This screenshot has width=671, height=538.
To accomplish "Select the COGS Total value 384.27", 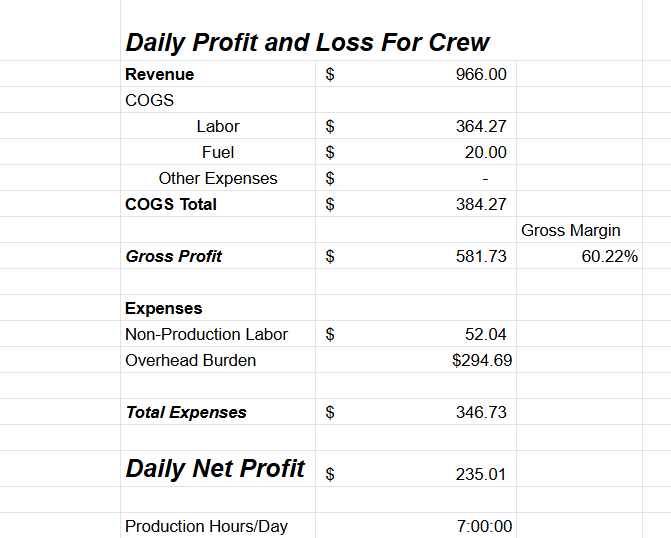I will click(481, 204).
